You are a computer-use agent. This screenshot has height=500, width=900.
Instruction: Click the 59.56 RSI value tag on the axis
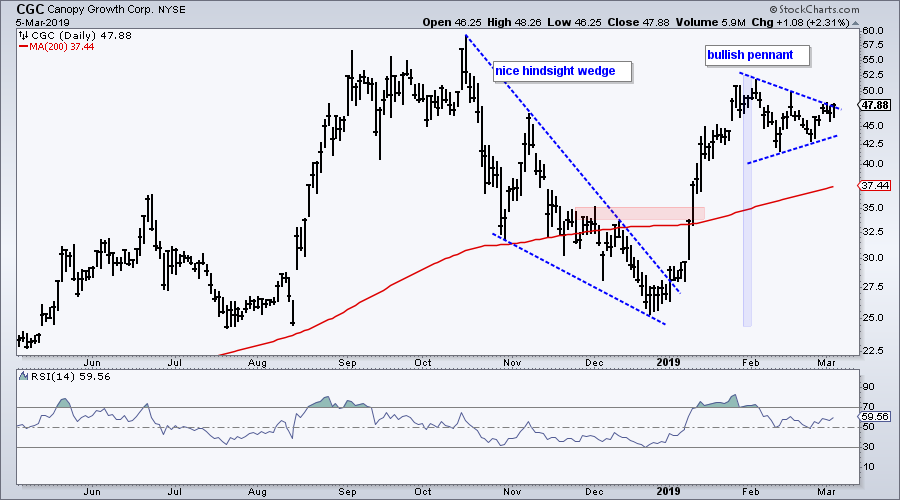pyautogui.click(x=875, y=417)
